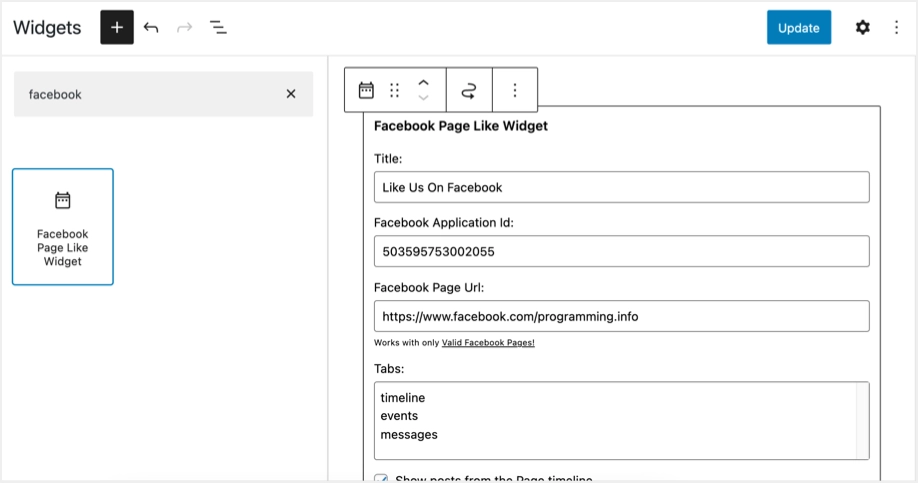
Task: Focus the Facebook Page Url field
Action: [x=621, y=316]
